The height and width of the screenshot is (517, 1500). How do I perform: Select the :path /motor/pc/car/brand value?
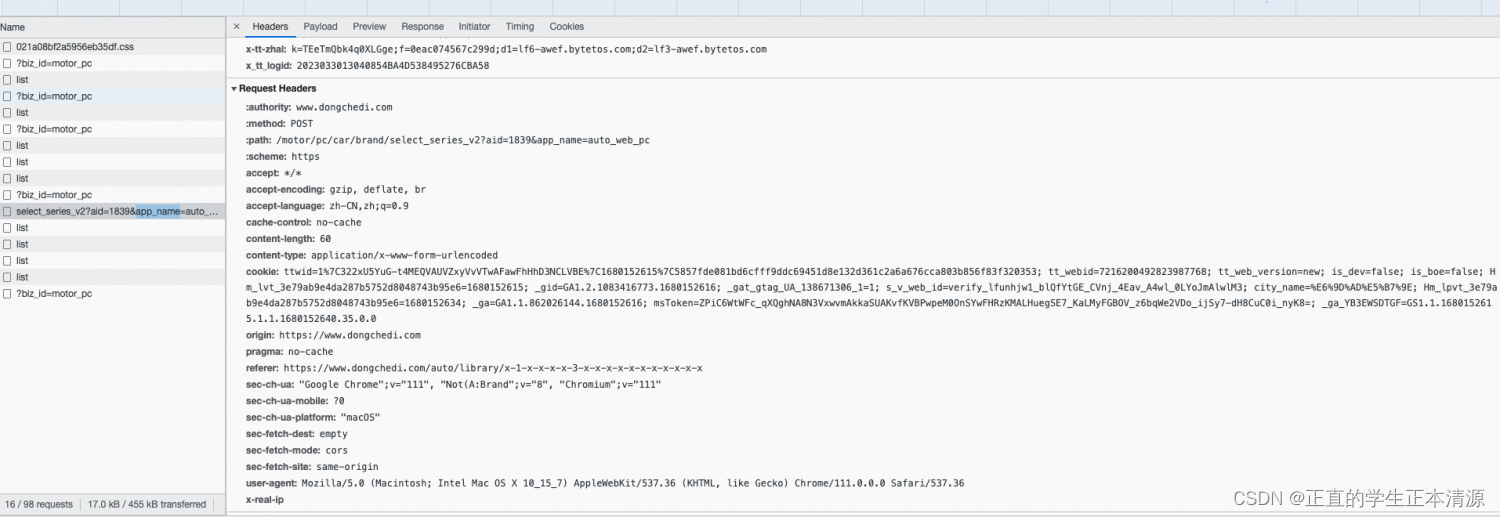[463, 140]
